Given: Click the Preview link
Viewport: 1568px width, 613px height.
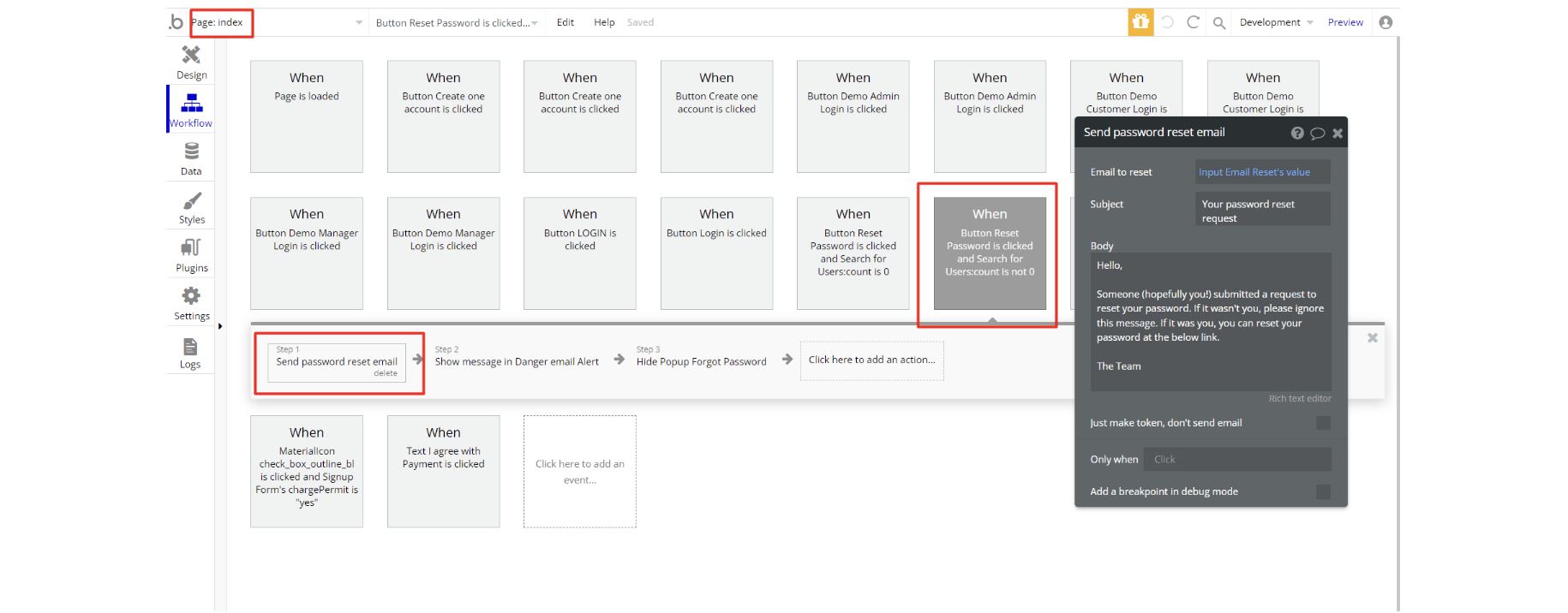Looking at the screenshot, I should click(1345, 22).
